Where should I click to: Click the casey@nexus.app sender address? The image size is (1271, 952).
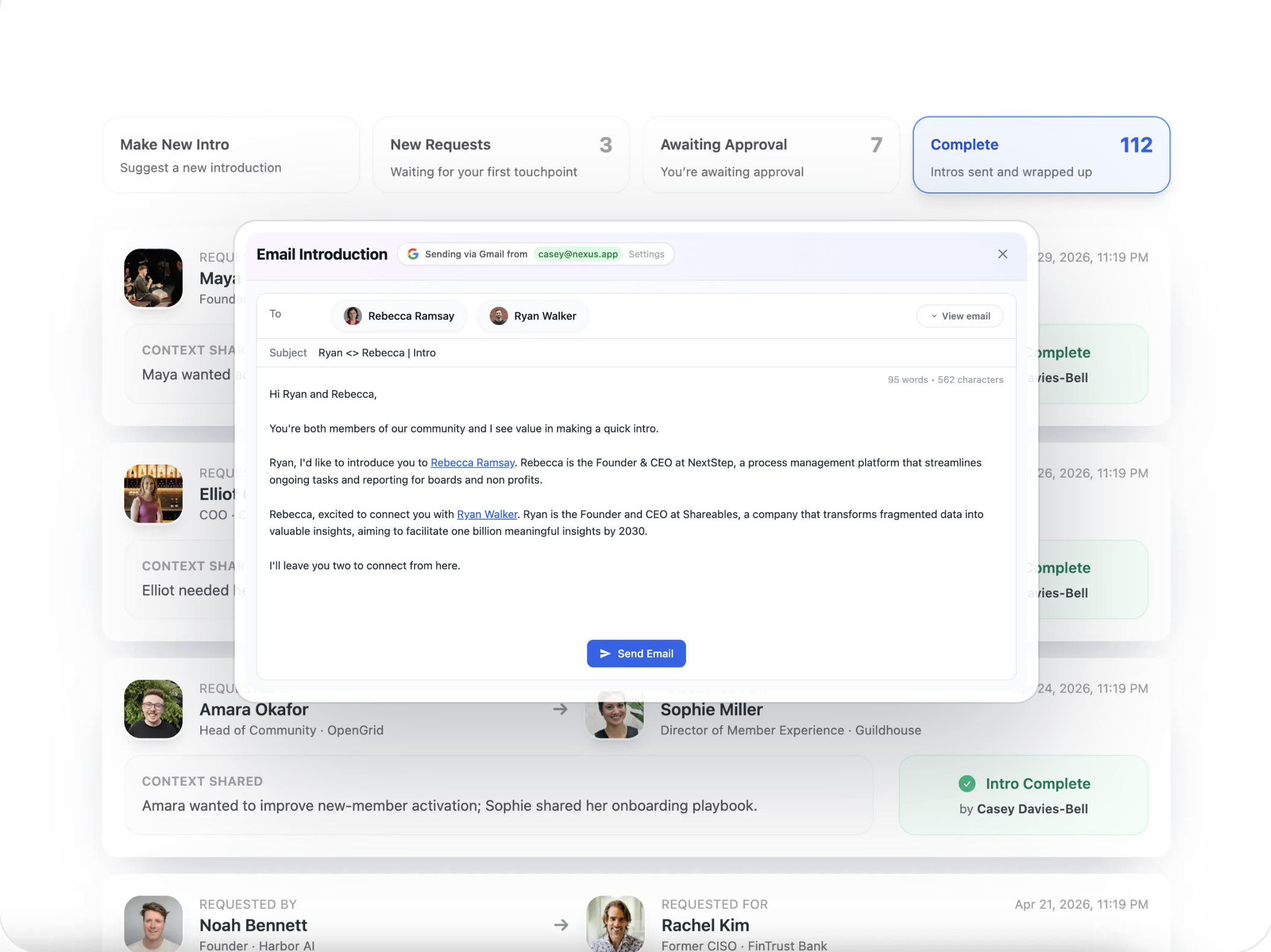click(578, 254)
